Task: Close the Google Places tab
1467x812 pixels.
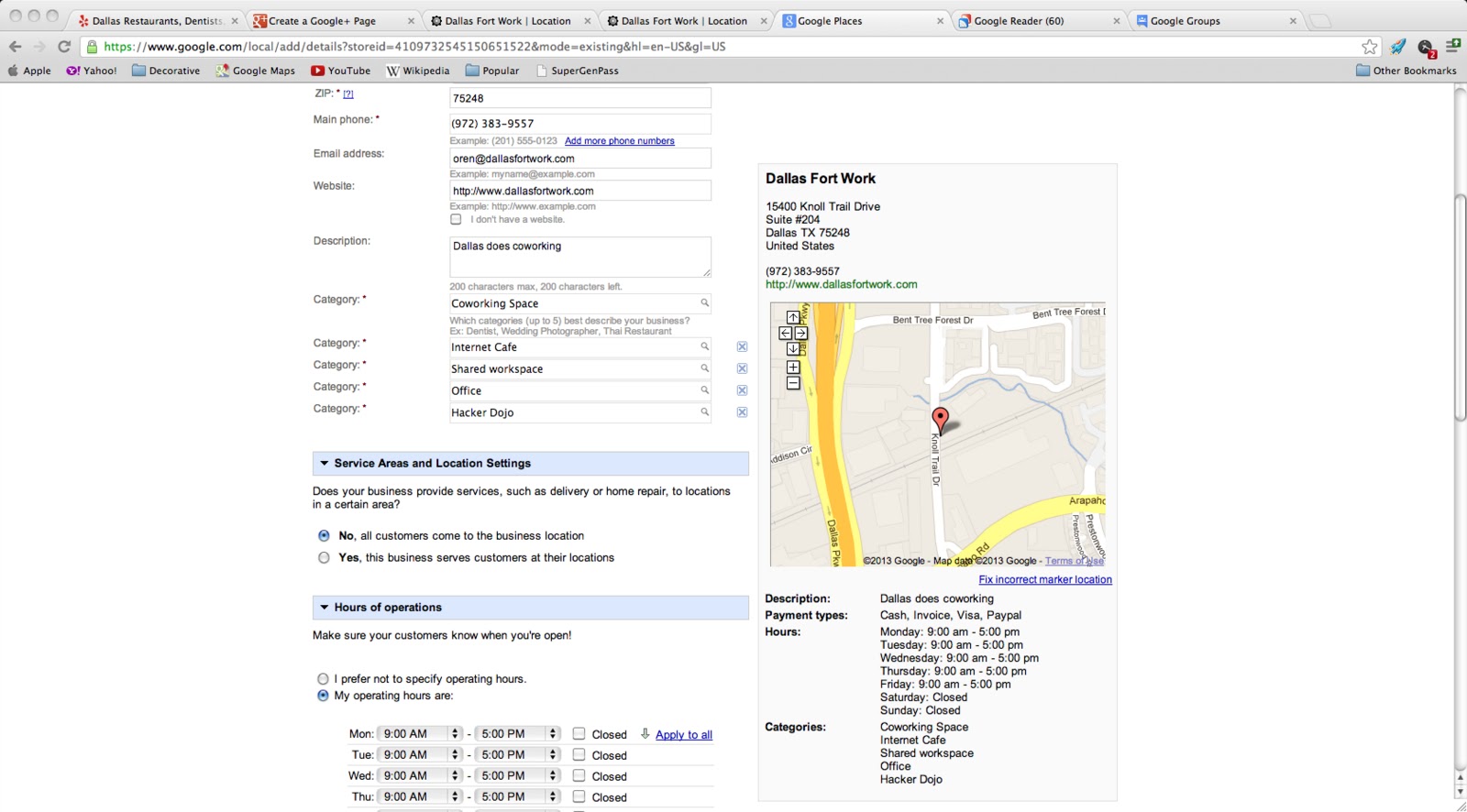Action: pyautogui.click(x=940, y=21)
